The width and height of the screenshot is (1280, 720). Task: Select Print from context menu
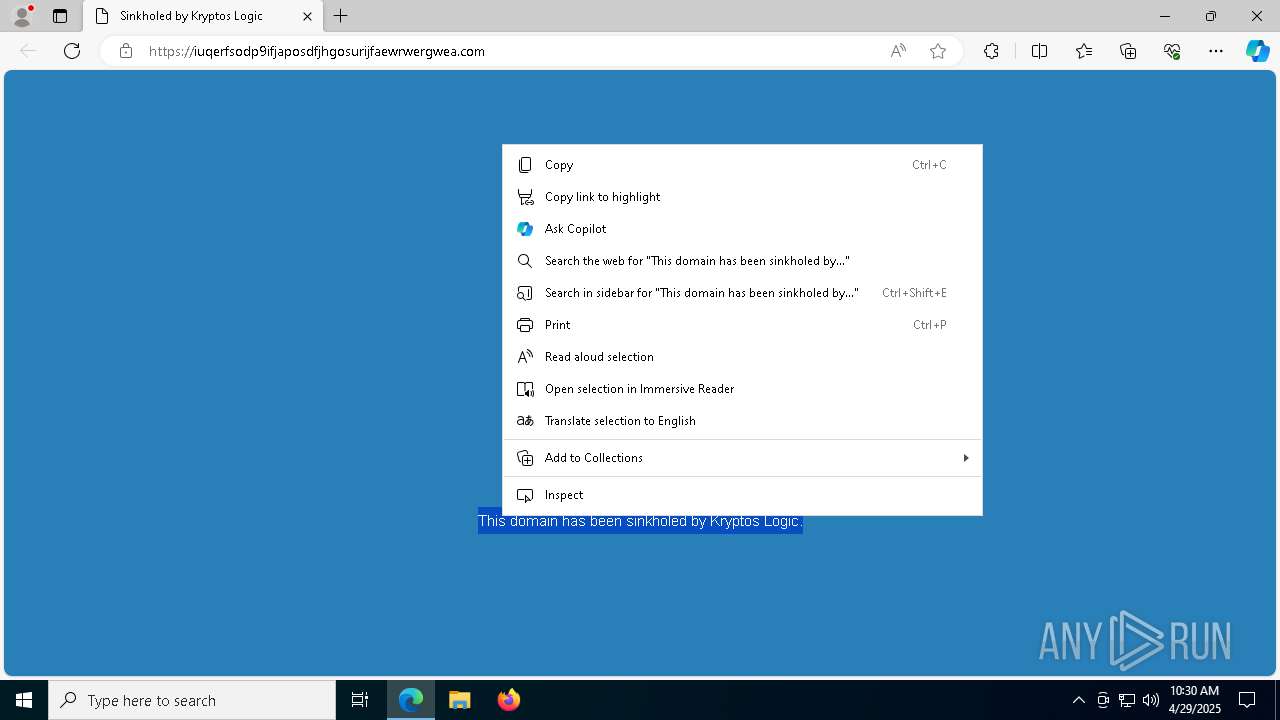(742, 325)
